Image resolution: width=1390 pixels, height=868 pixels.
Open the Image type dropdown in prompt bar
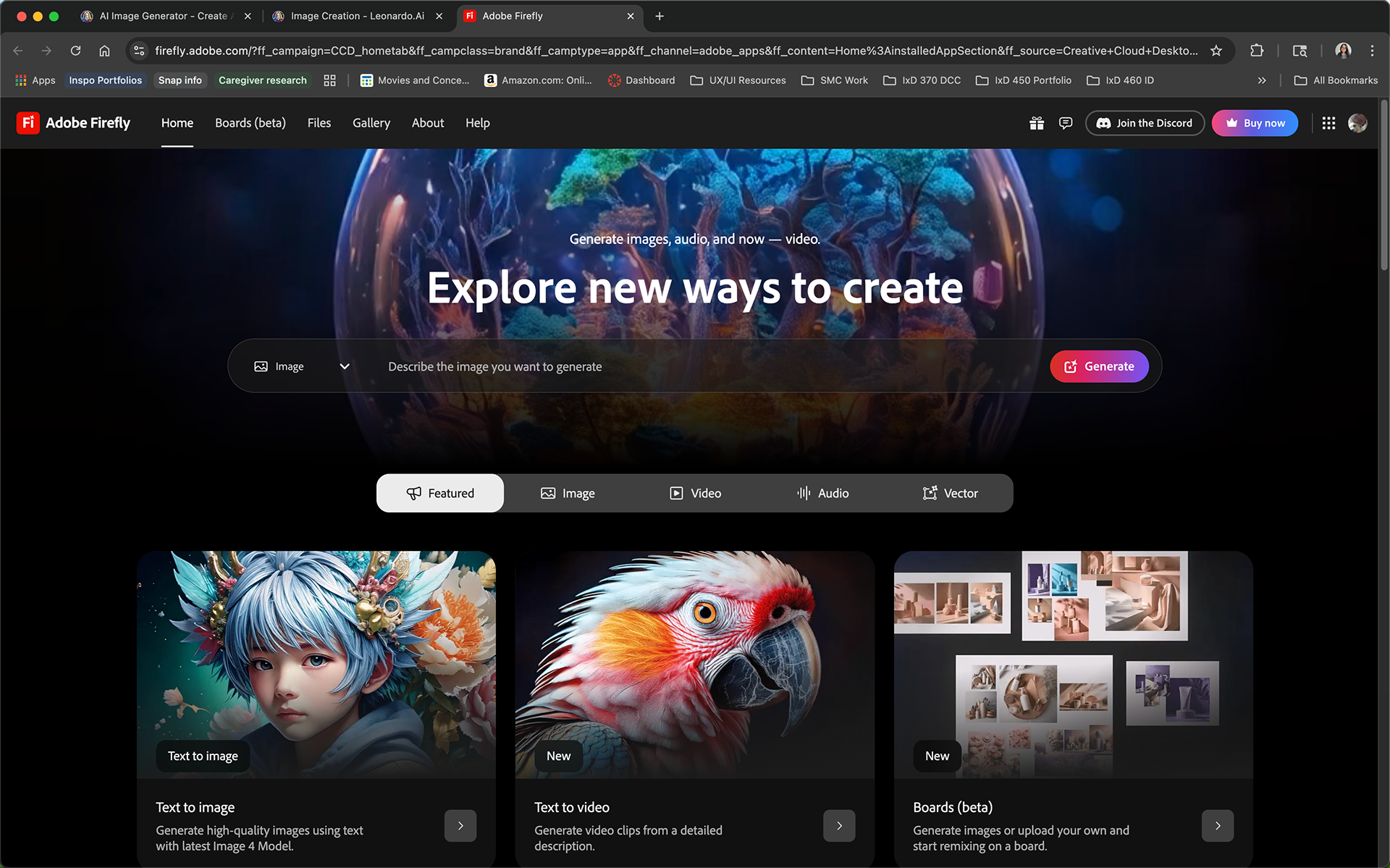302,366
